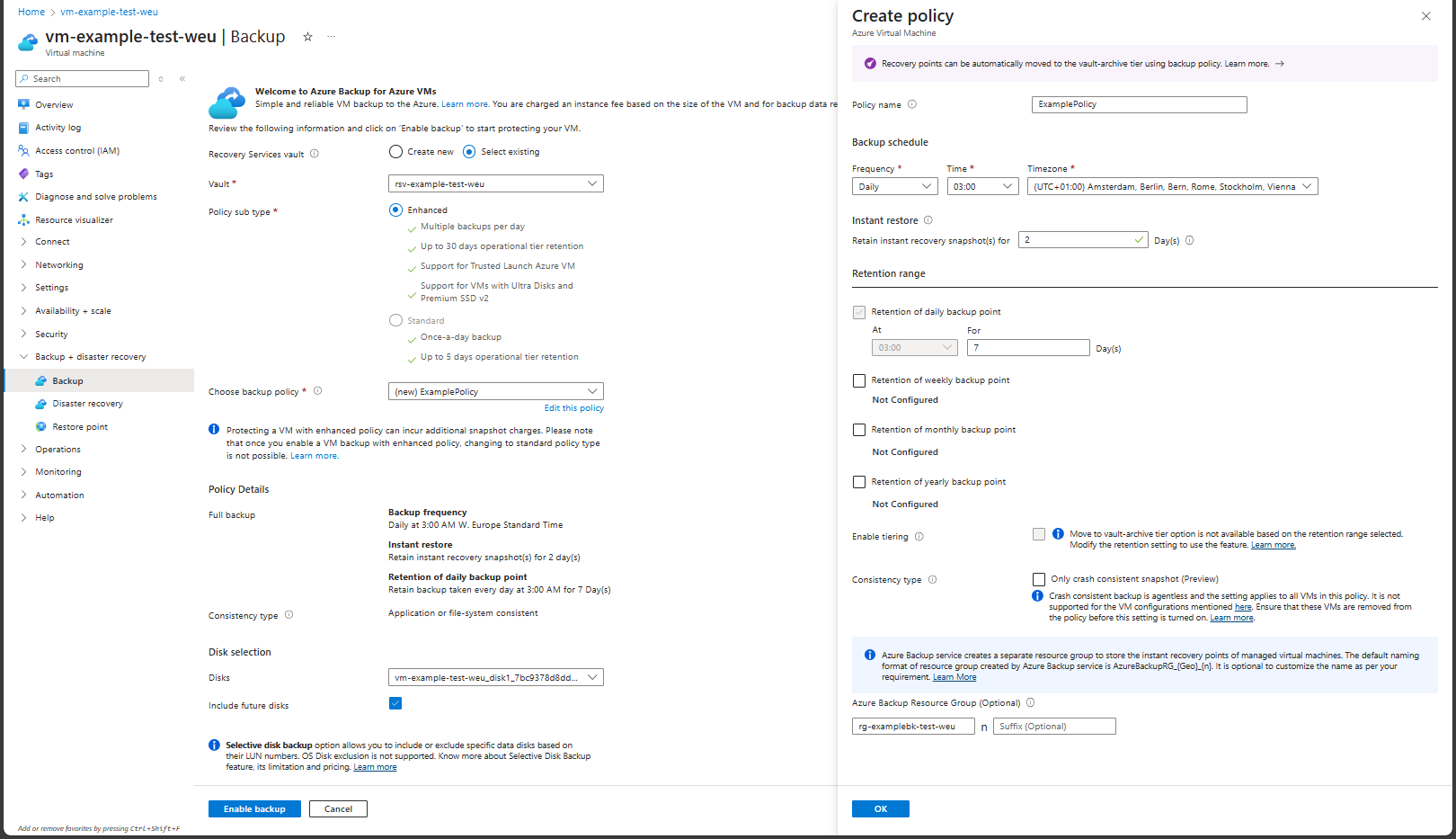This screenshot has height=839, width=1456.
Task: Open the Frequency Daily dropdown
Action: pos(895,186)
